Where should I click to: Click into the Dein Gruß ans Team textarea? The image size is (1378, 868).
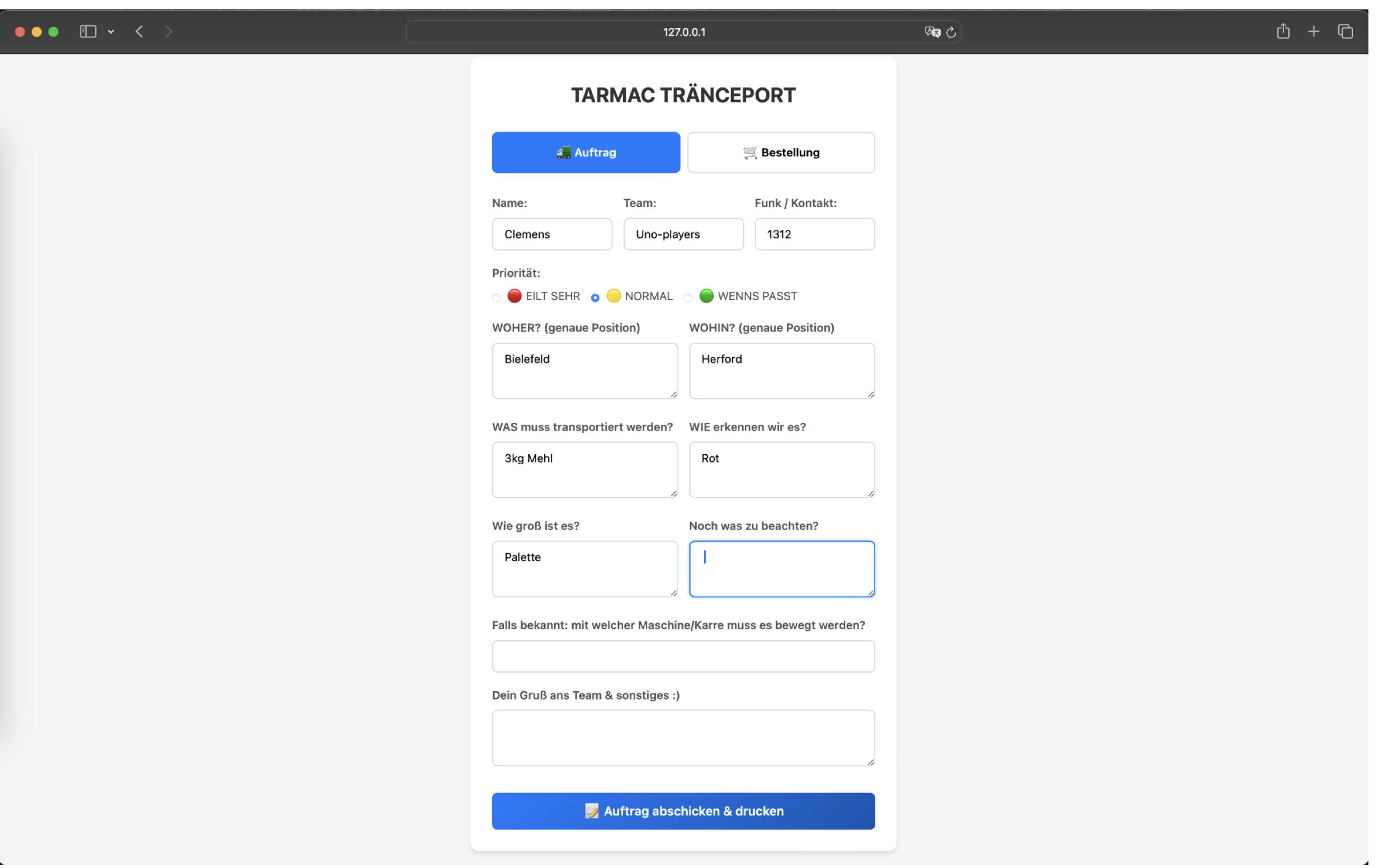pos(683,738)
